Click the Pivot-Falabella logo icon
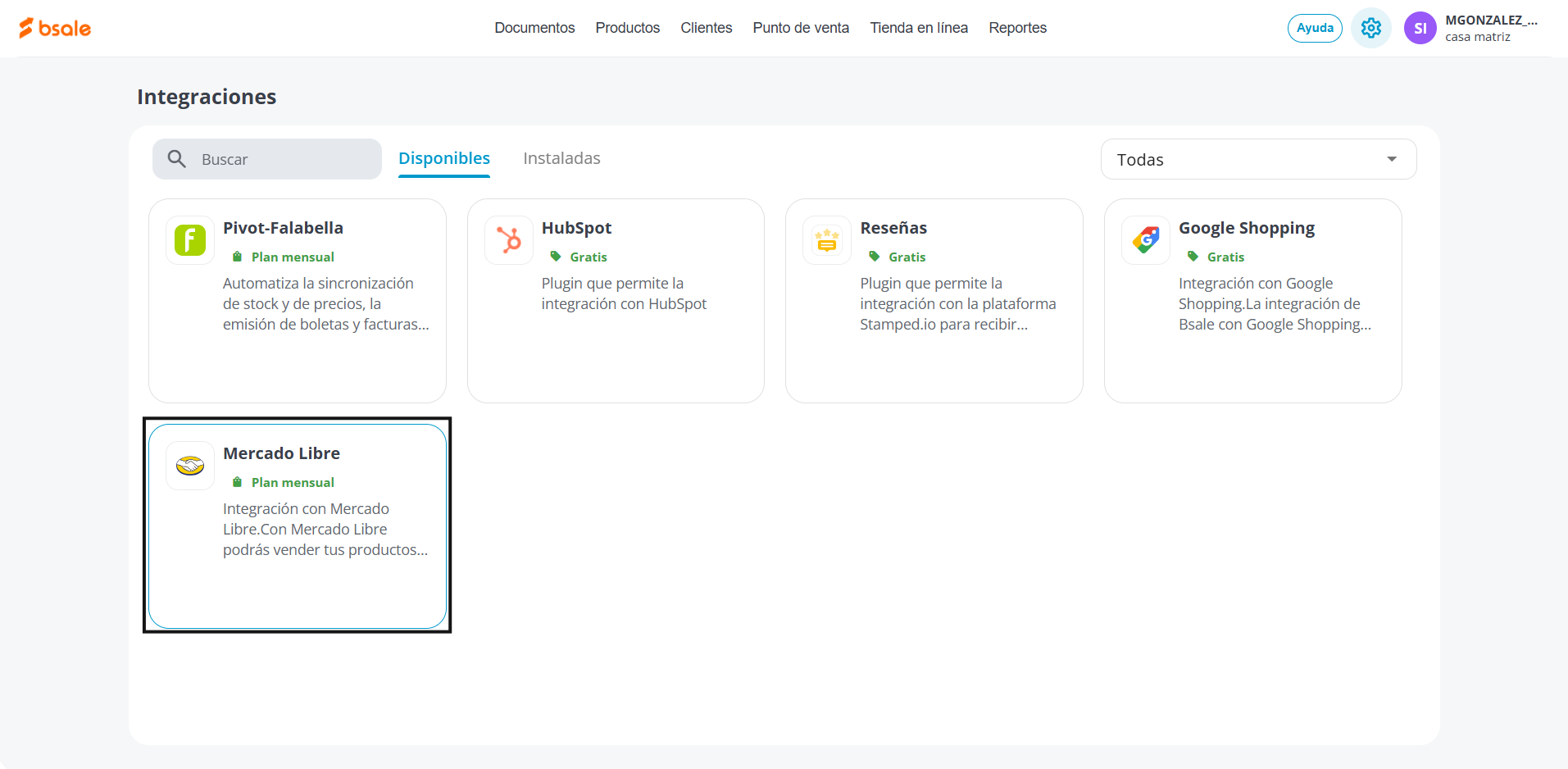This screenshot has height=769, width=1568. tap(190, 240)
